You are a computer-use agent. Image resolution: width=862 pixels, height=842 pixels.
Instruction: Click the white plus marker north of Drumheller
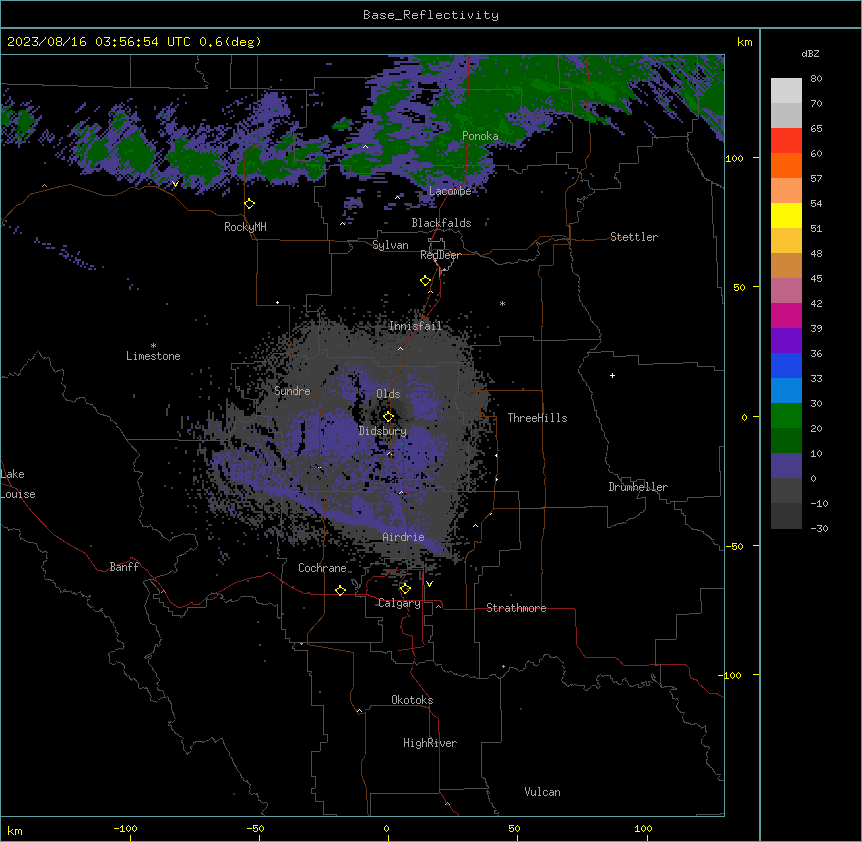[x=612, y=375]
